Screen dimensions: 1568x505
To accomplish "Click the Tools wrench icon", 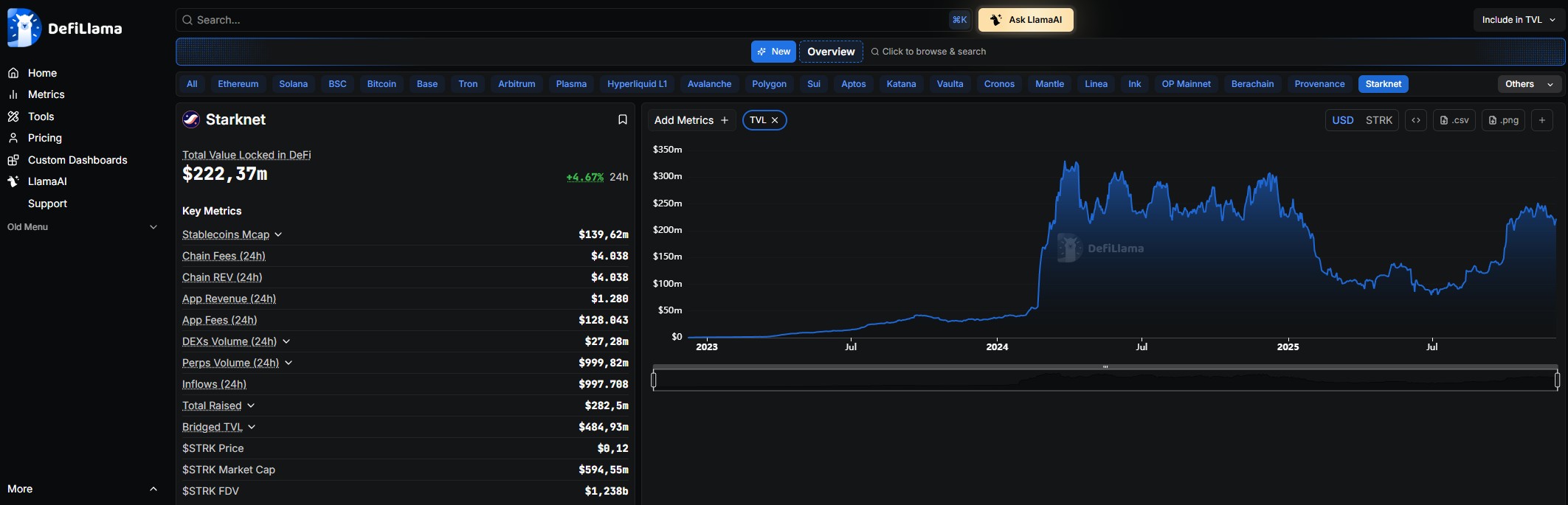I will pyautogui.click(x=13, y=116).
